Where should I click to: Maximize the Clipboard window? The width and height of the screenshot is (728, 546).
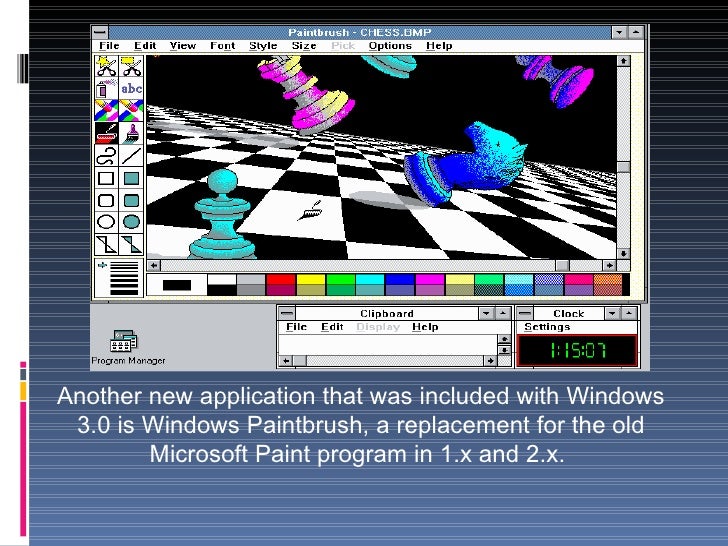pyautogui.click(x=502, y=313)
